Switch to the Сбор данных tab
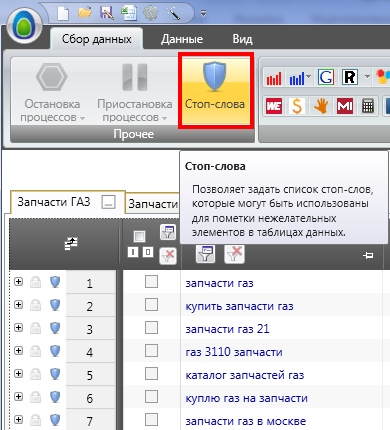This screenshot has width=390, height=430. pyautogui.click(x=97, y=39)
